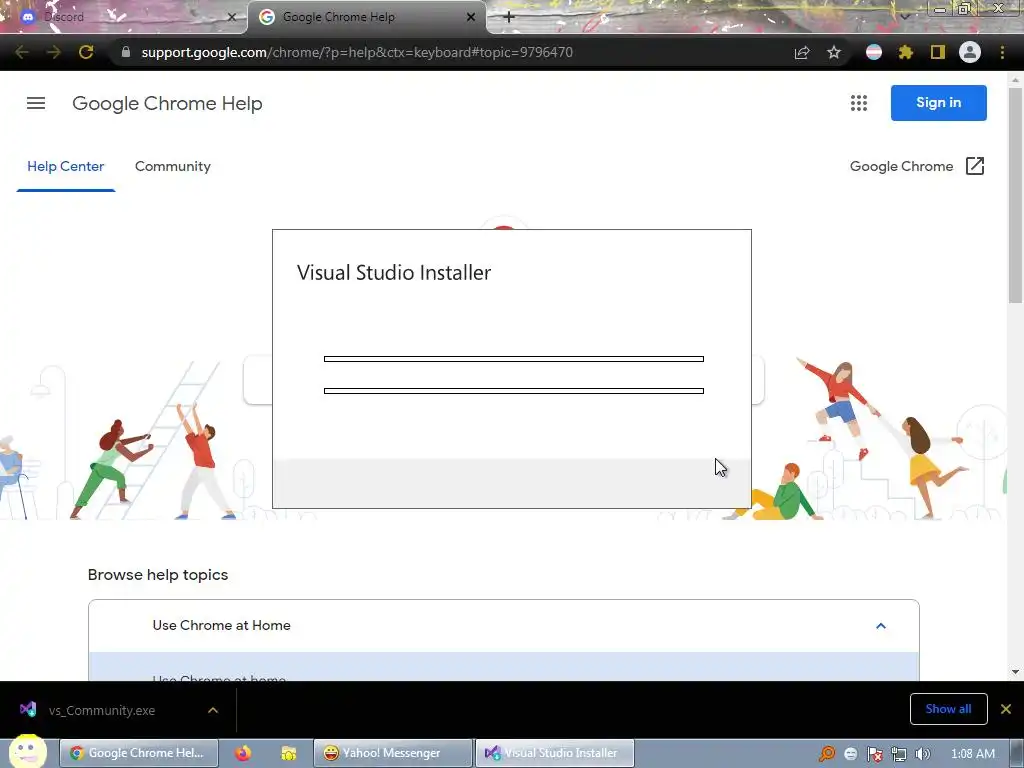Click the Browse help topics heading

click(158, 575)
